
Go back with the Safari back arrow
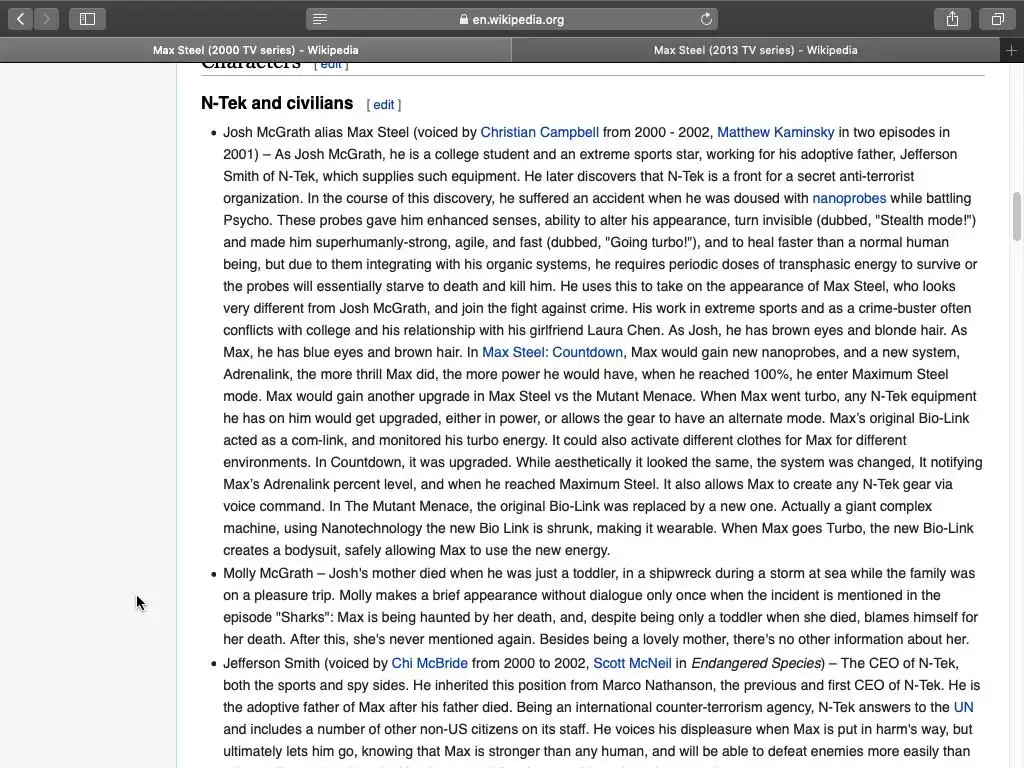click(20, 19)
